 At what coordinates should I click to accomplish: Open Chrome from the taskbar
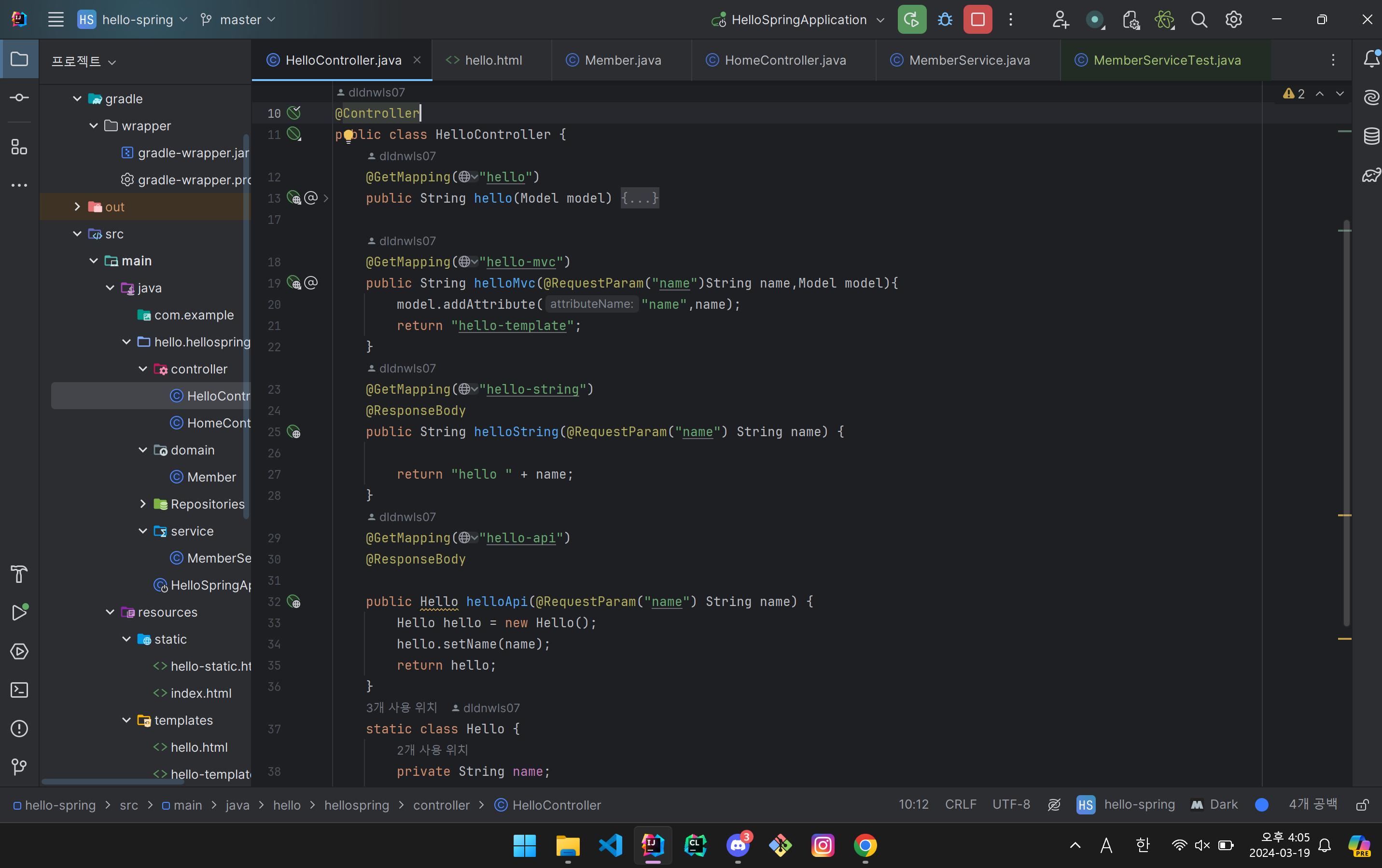point(865,845)
